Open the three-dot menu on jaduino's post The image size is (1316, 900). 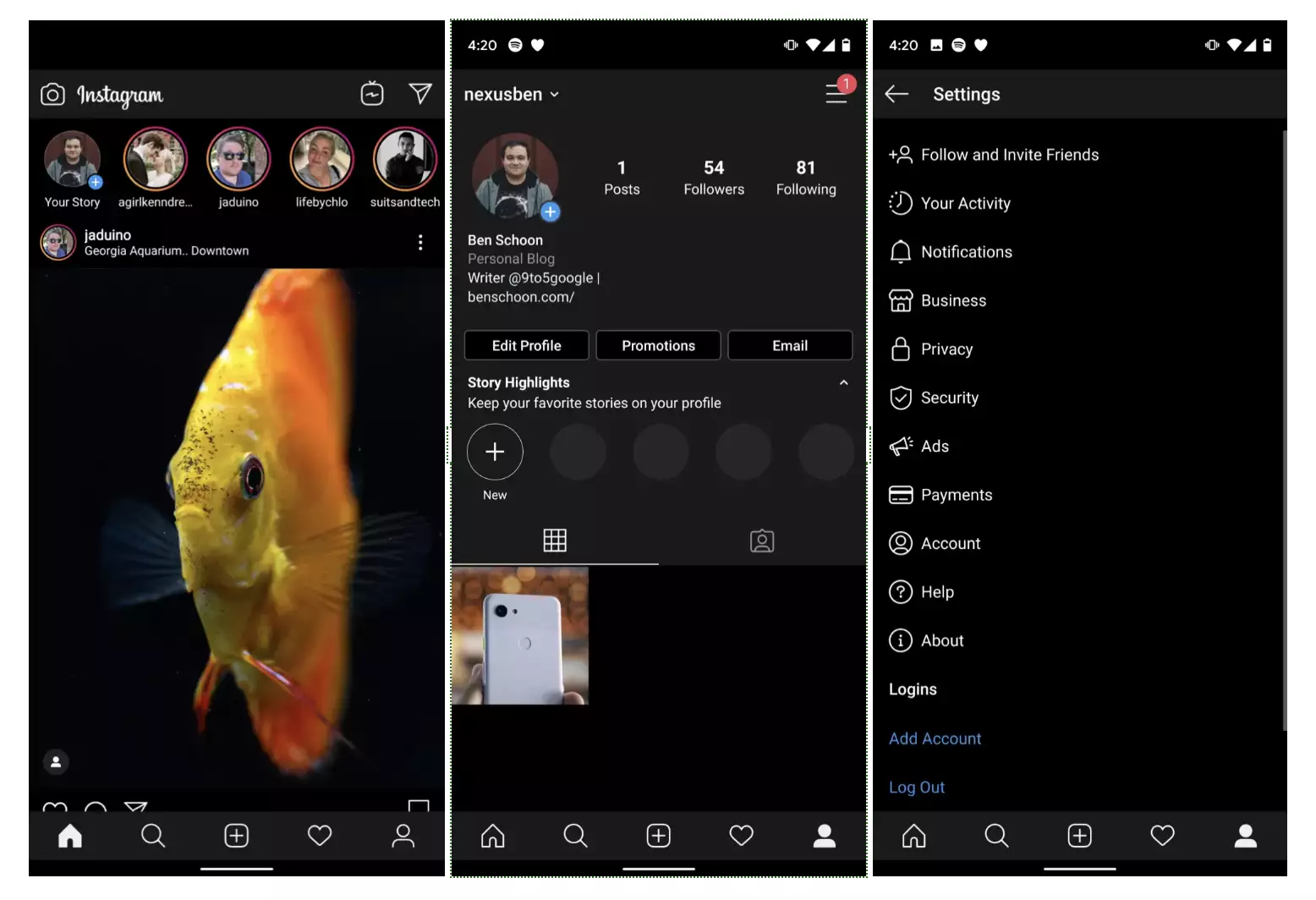point(420,243)
